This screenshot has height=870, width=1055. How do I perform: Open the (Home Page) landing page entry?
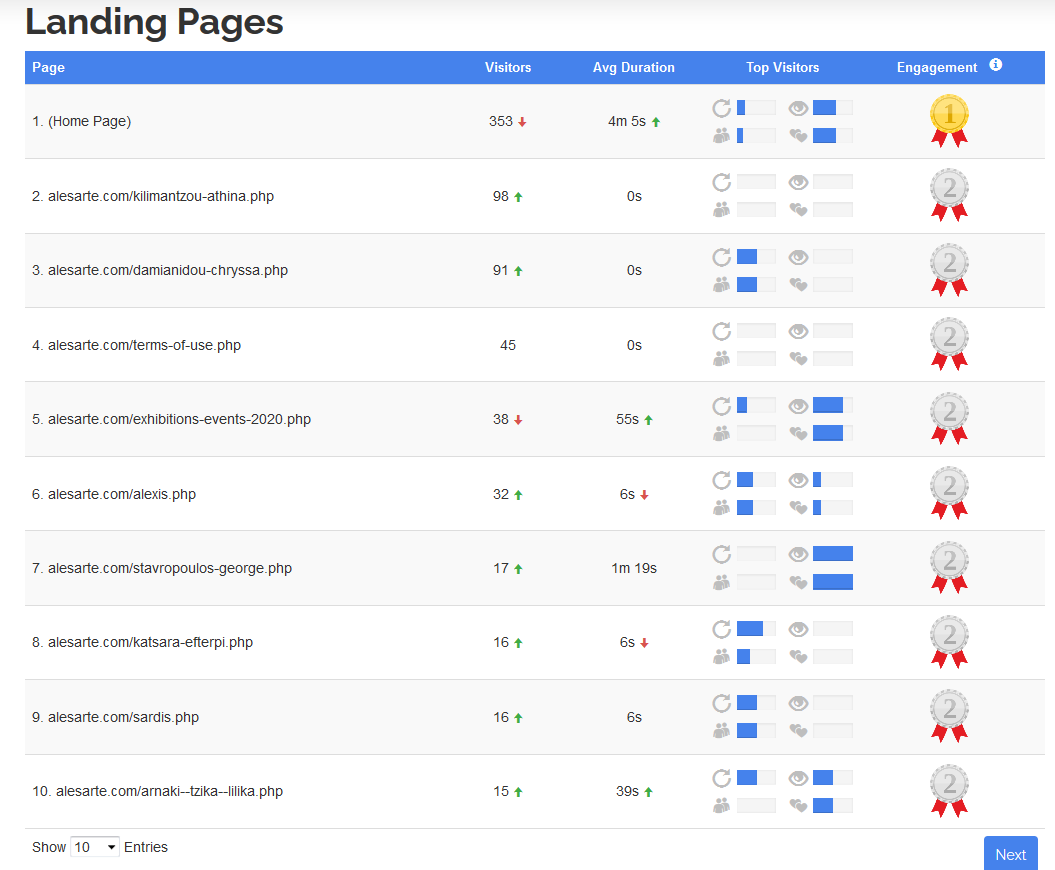(x=81, y=121)
